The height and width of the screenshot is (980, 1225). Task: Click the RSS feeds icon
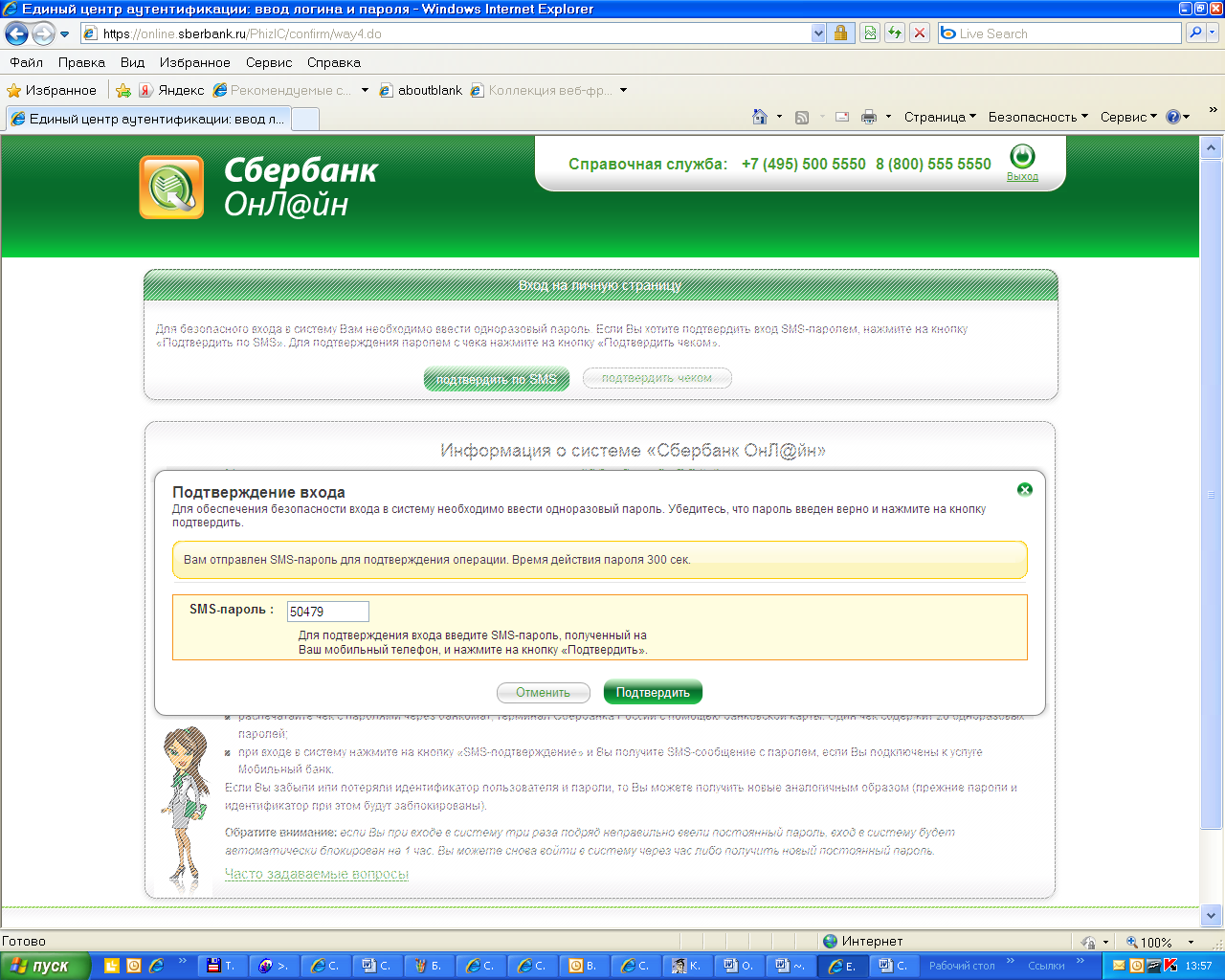pyautogui.click(x=802, y=117)
